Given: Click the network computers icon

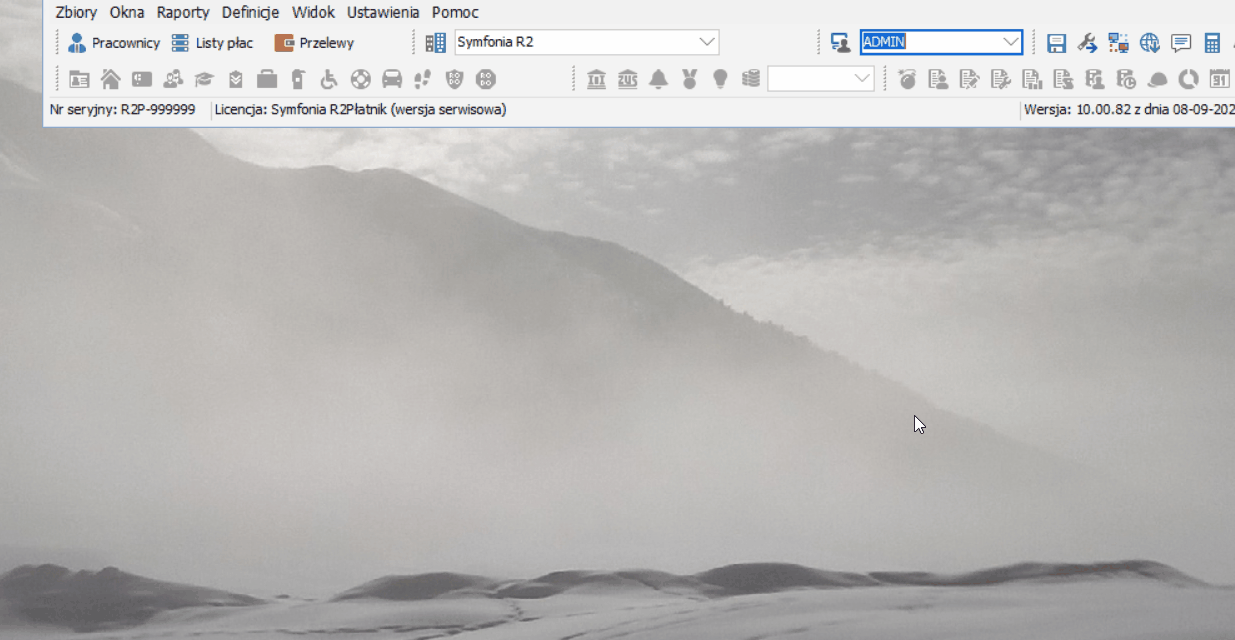Looking at the screenshot, I should [1118, 43].
